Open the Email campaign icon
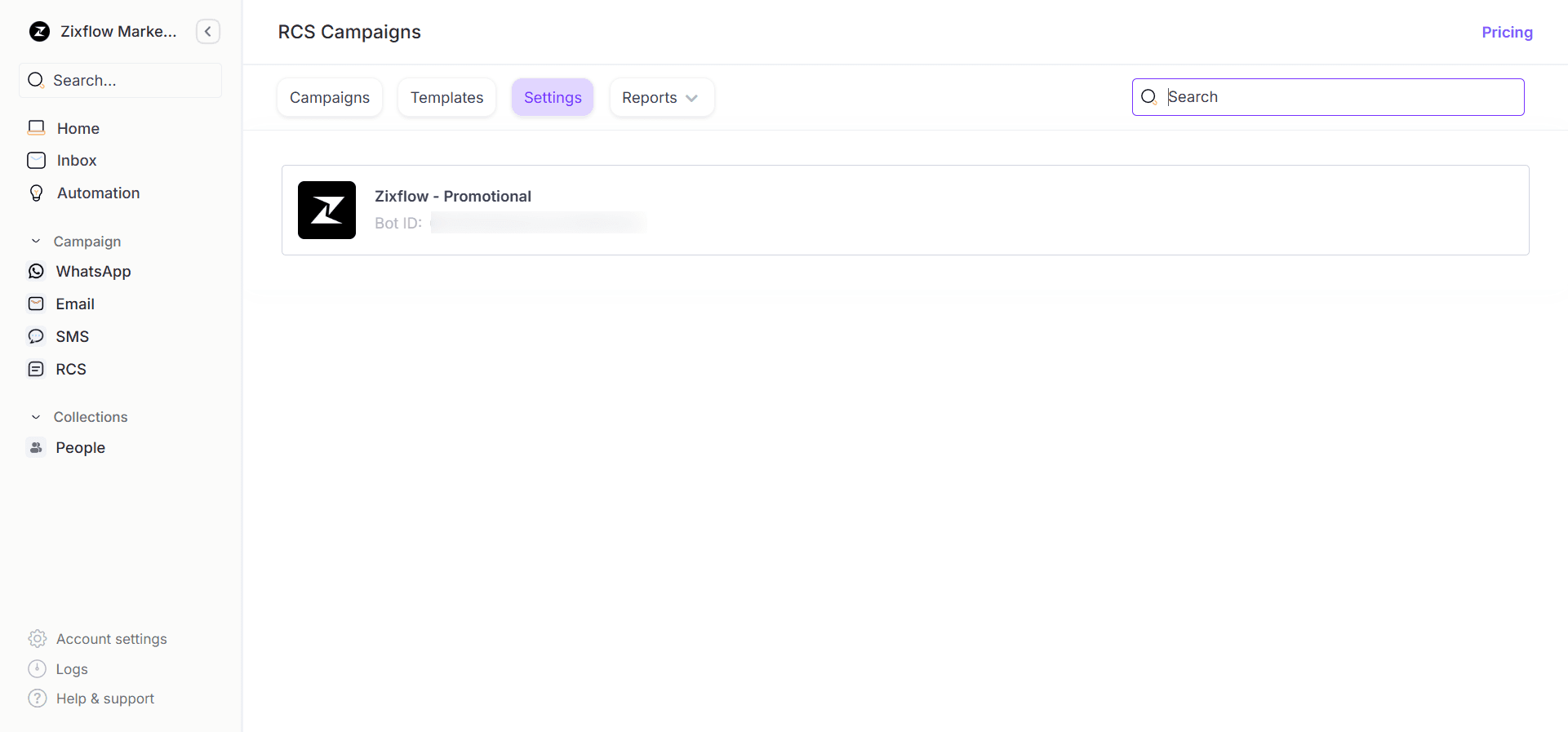 (36, 304)
